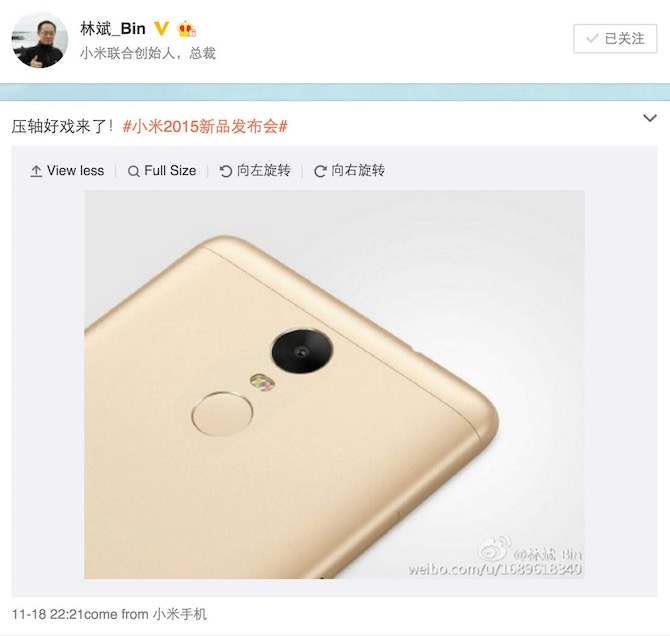Click the gold phone photo
The width and height of the screenshot is (670, 636).
pos(334,385)
